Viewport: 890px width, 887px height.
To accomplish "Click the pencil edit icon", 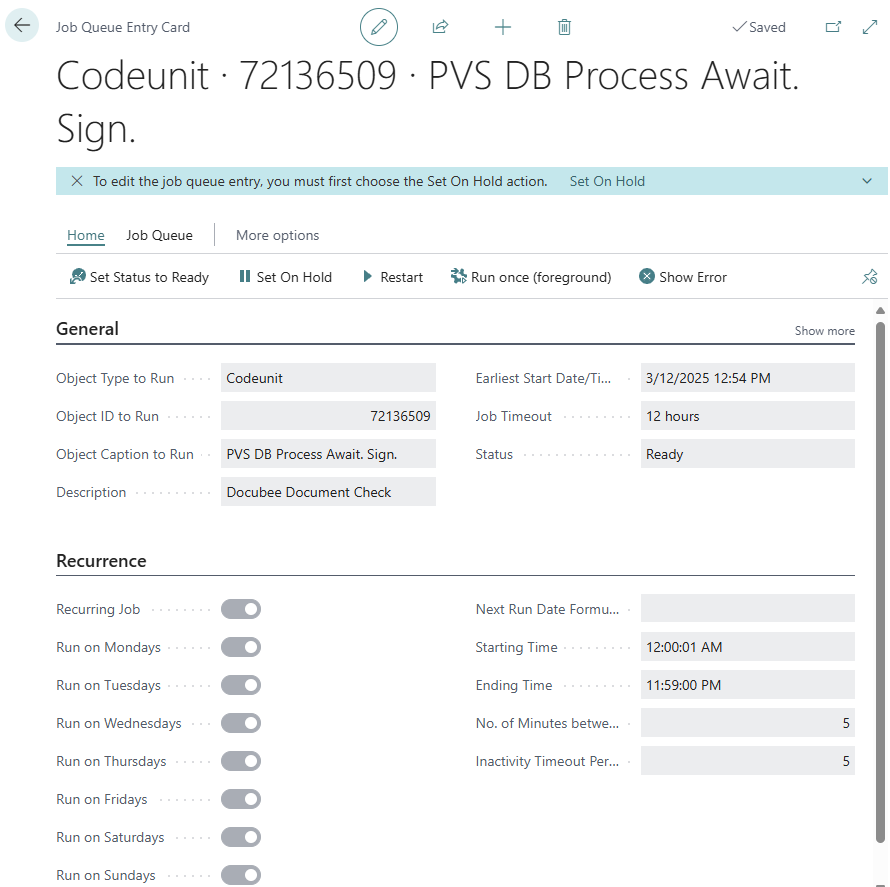I will point(379,27).
